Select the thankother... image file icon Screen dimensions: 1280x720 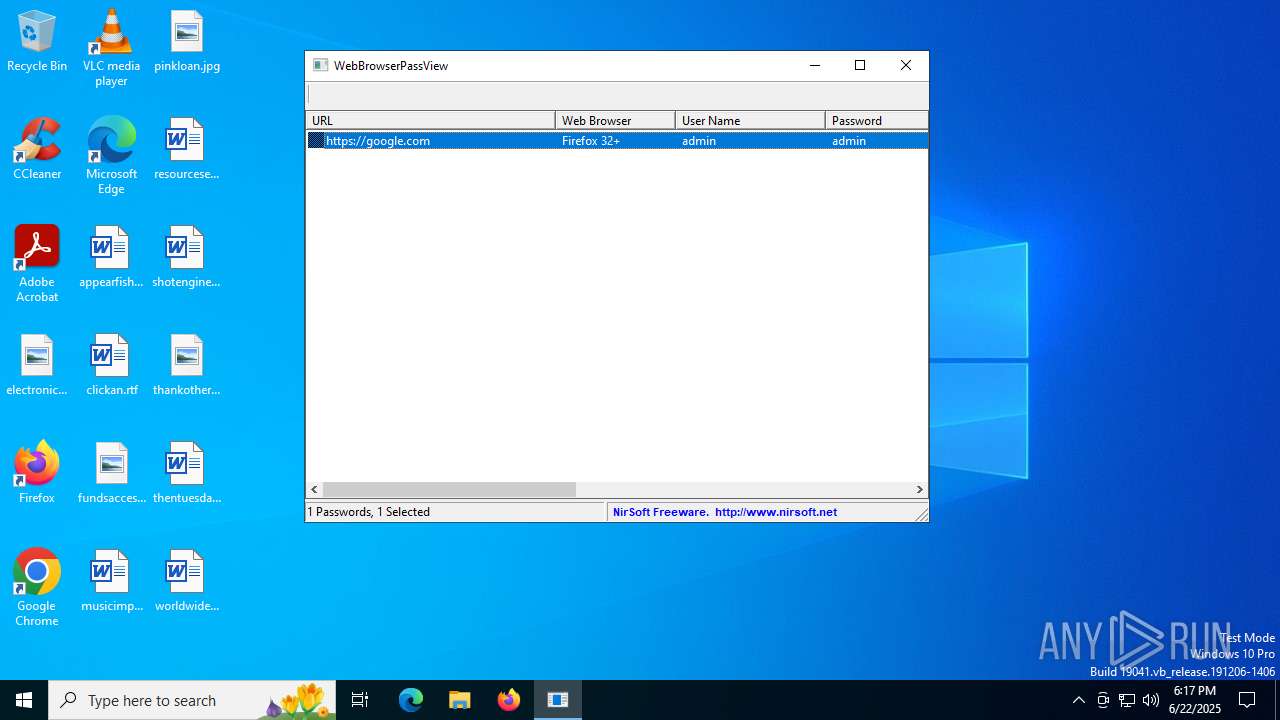pyautogui.click(x=187, y=365)
